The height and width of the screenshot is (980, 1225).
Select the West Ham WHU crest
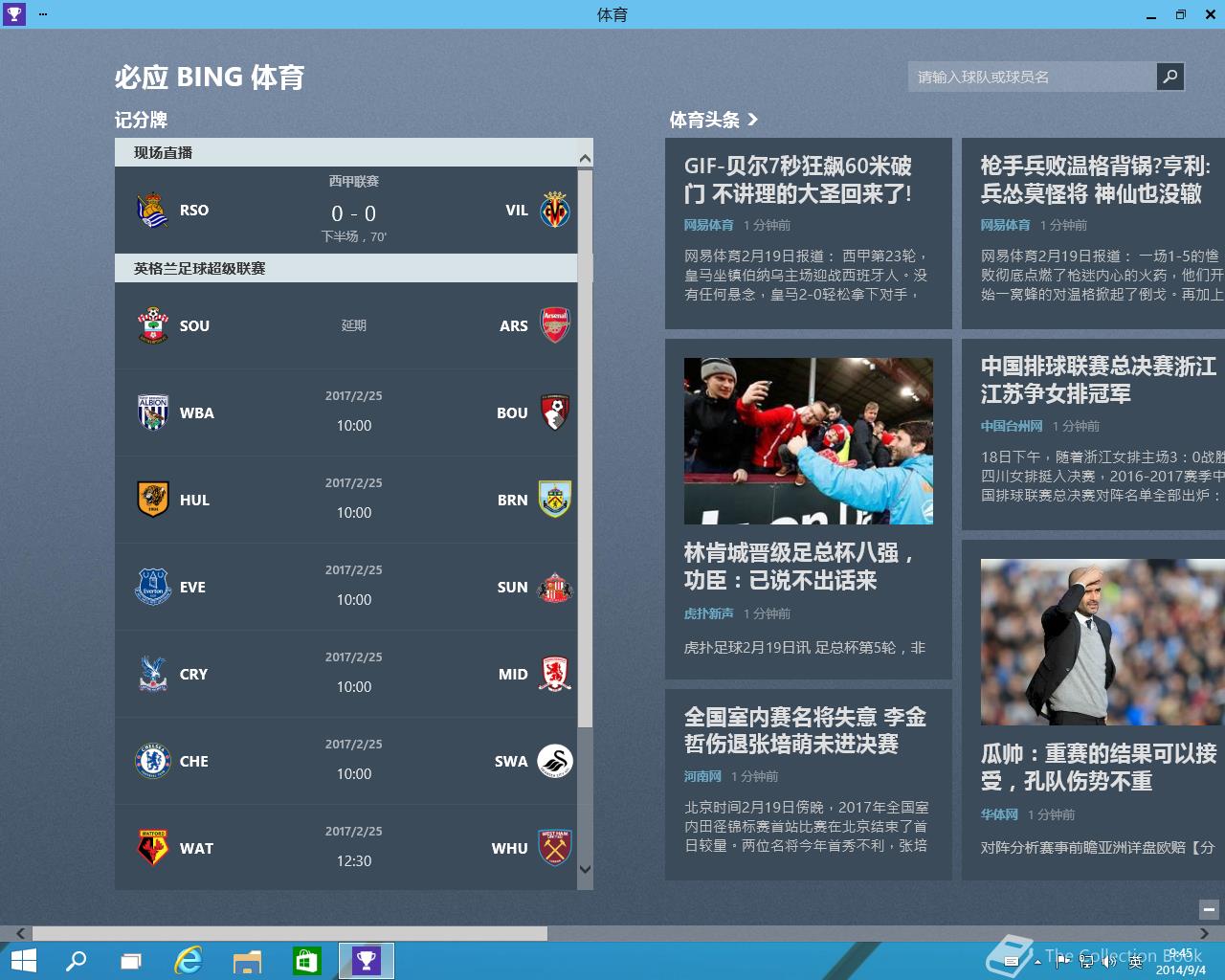[555, 848]
